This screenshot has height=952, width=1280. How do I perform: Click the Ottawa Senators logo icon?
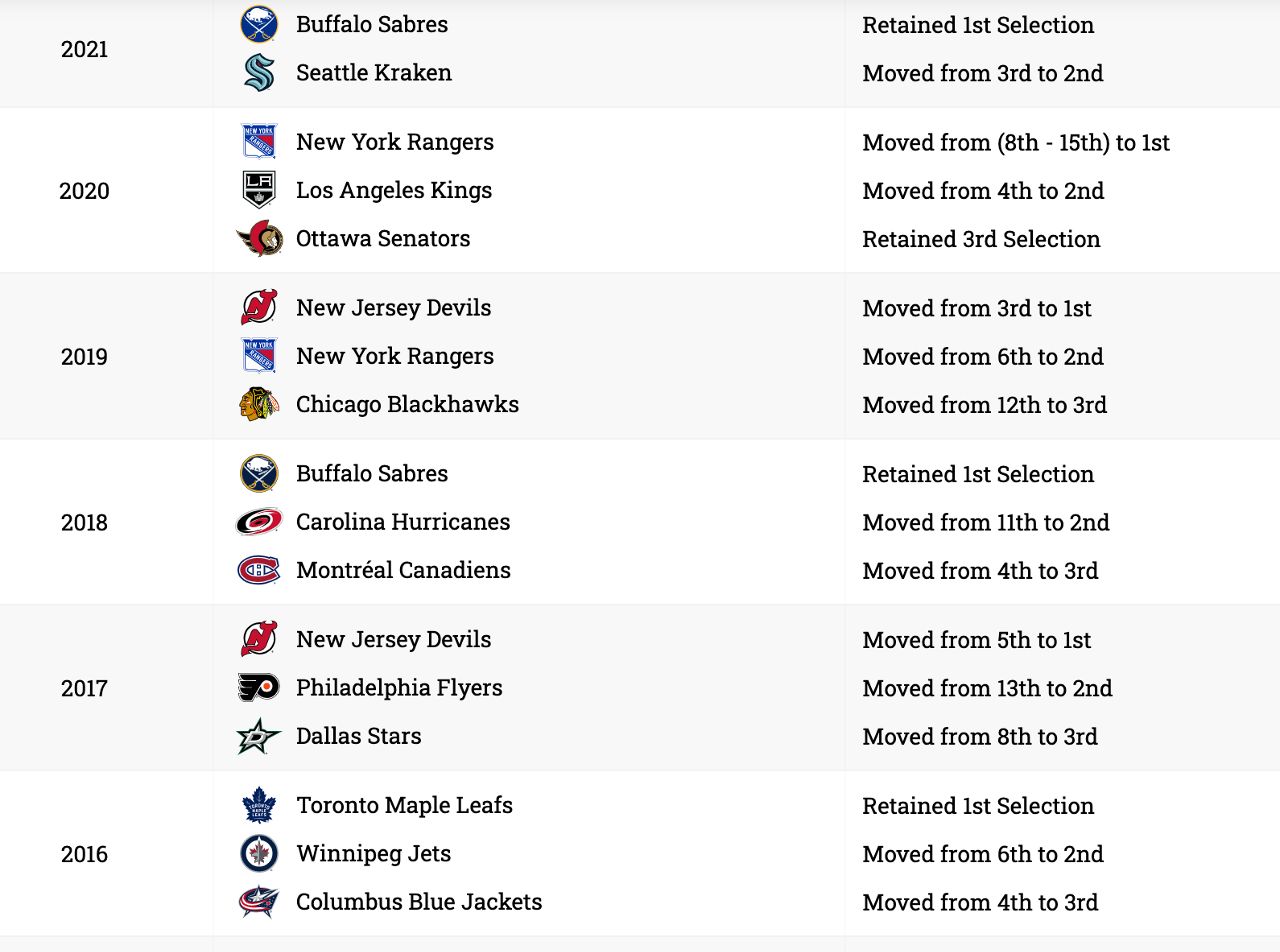pyautogui.click(x=259, y=239)
